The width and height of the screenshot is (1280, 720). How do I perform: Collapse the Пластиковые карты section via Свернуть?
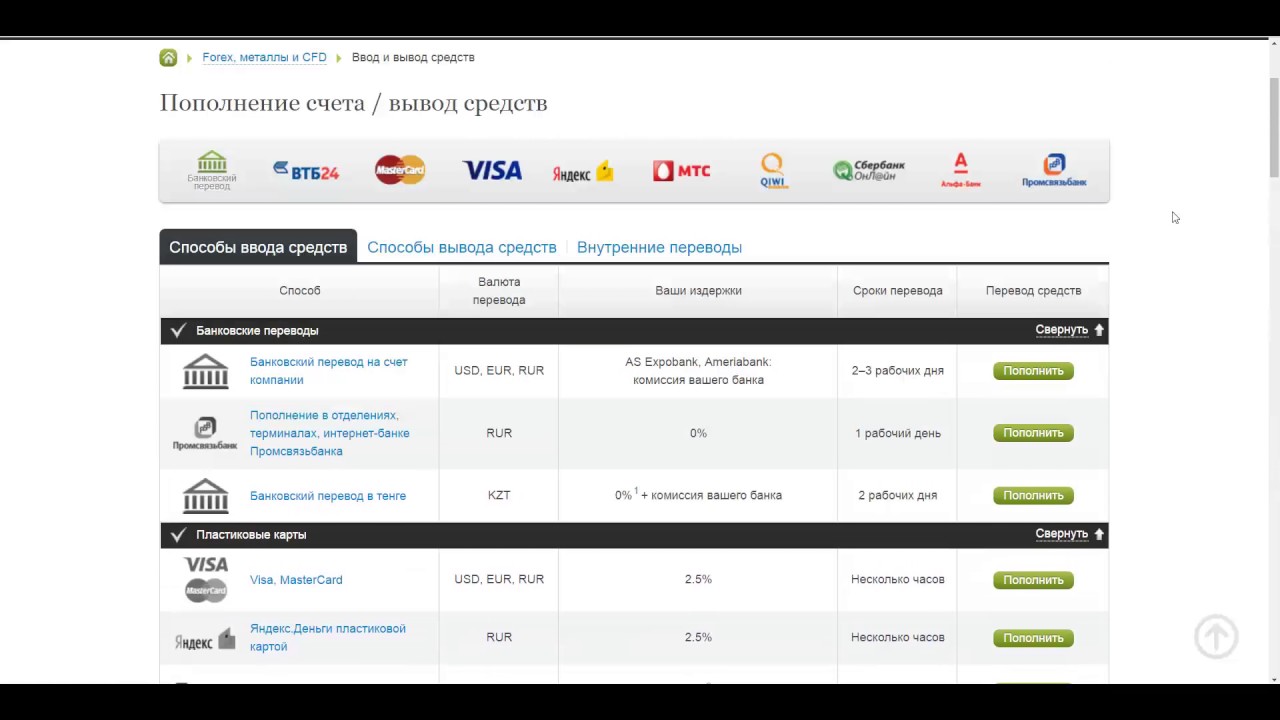pyautogui.click(x=1069, y=534)
